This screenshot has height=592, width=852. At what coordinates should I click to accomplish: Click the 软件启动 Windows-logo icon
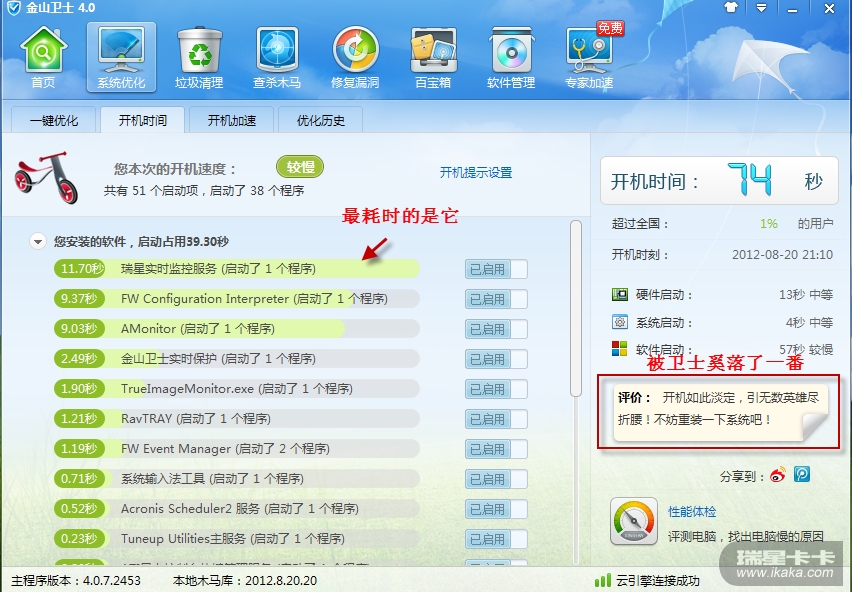pos(619,348)
